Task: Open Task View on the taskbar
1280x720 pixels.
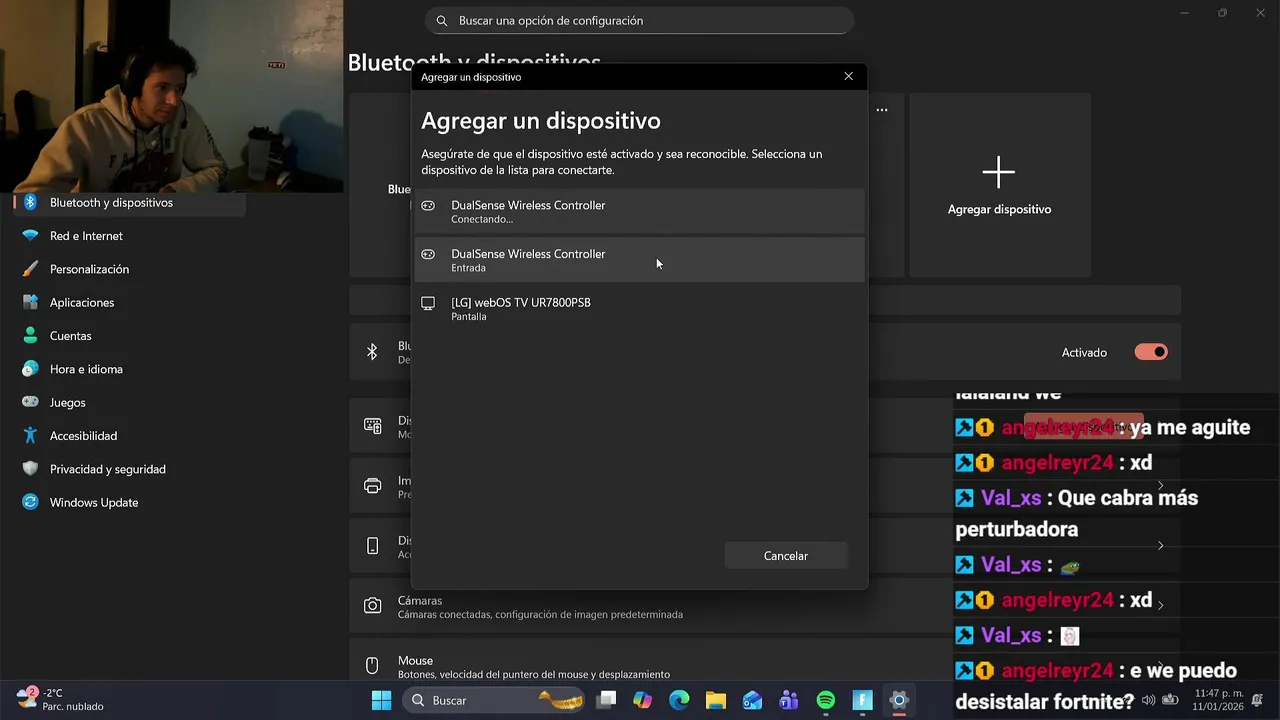Action: (x=606, y=700)
